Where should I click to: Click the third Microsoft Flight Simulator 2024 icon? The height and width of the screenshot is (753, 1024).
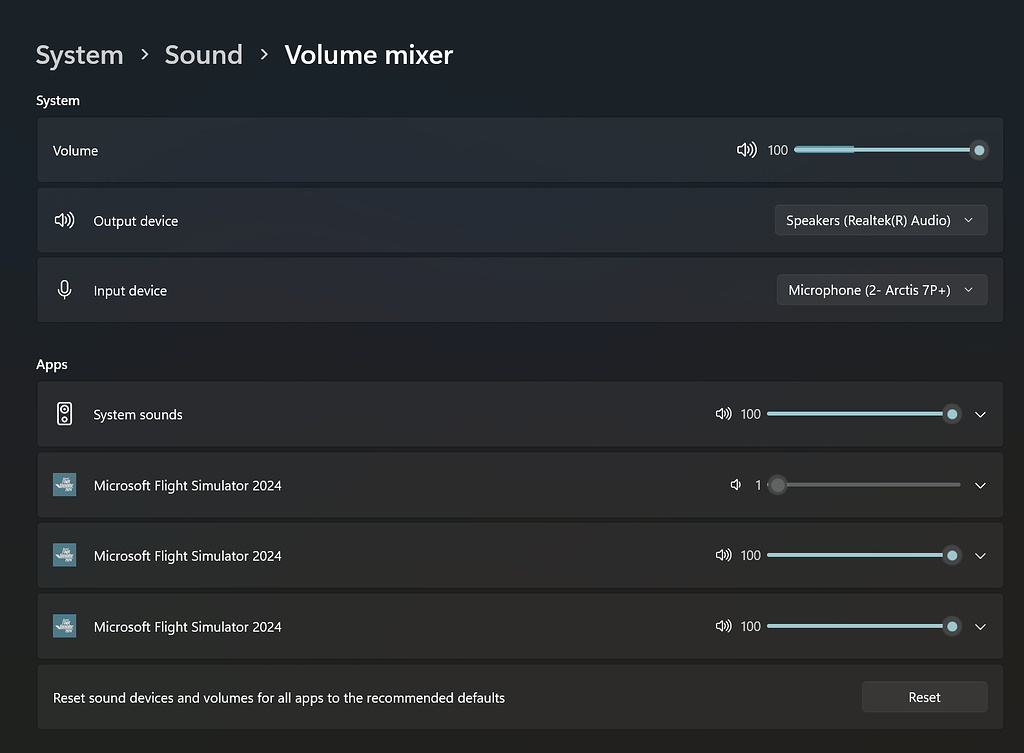(x=64, y=626)
